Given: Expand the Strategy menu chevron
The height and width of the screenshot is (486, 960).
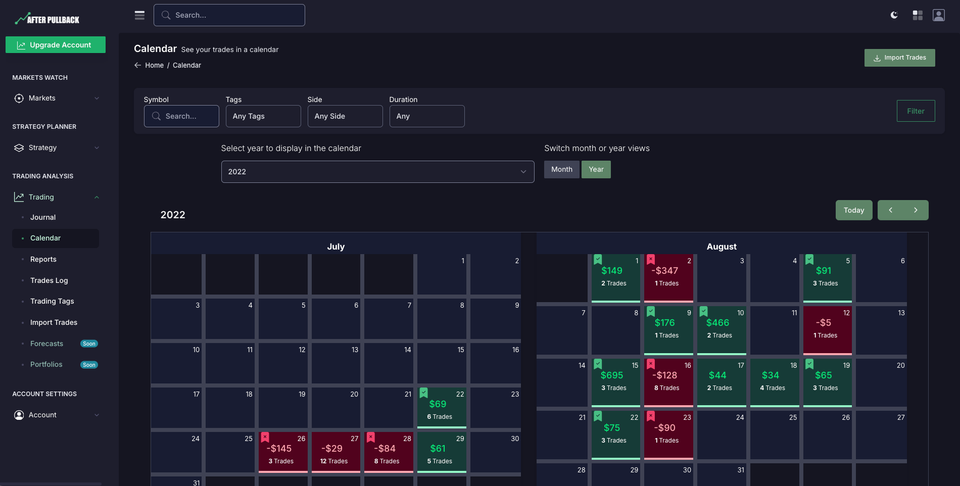Looking at the screenshot, I should click(x=96, y=148).
